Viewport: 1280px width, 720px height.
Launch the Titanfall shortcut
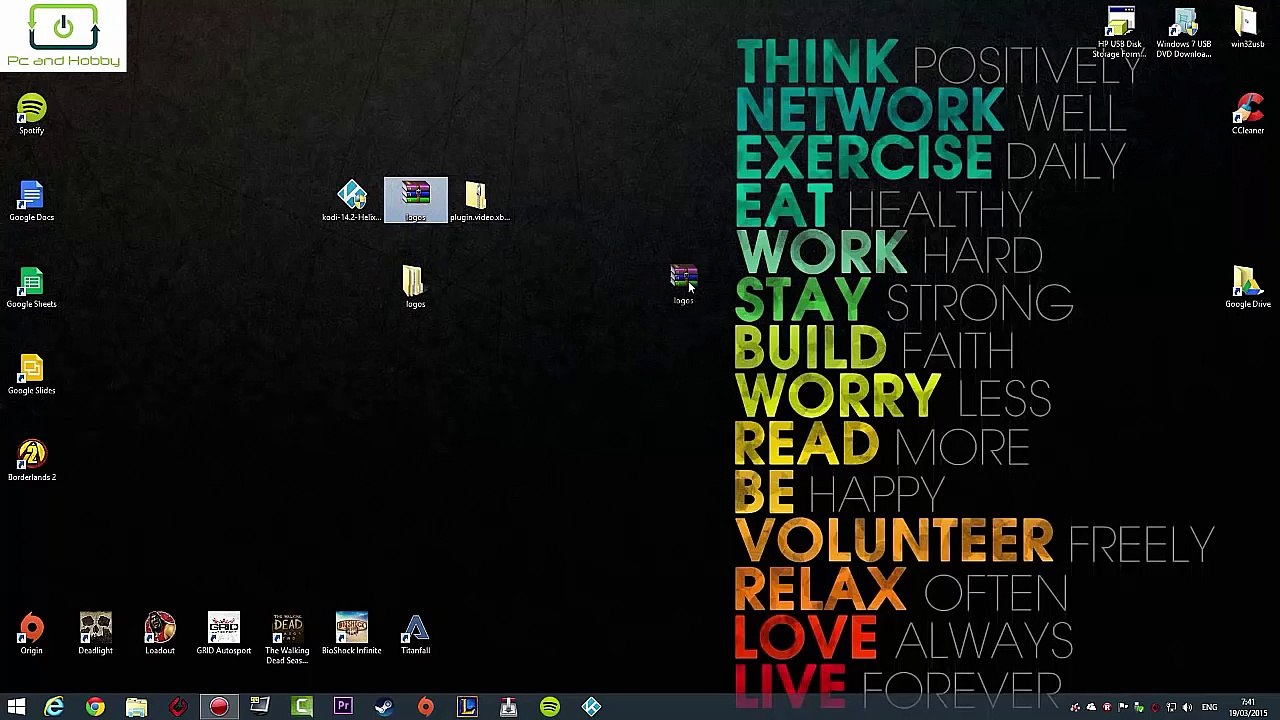click(x=415, y=634)
